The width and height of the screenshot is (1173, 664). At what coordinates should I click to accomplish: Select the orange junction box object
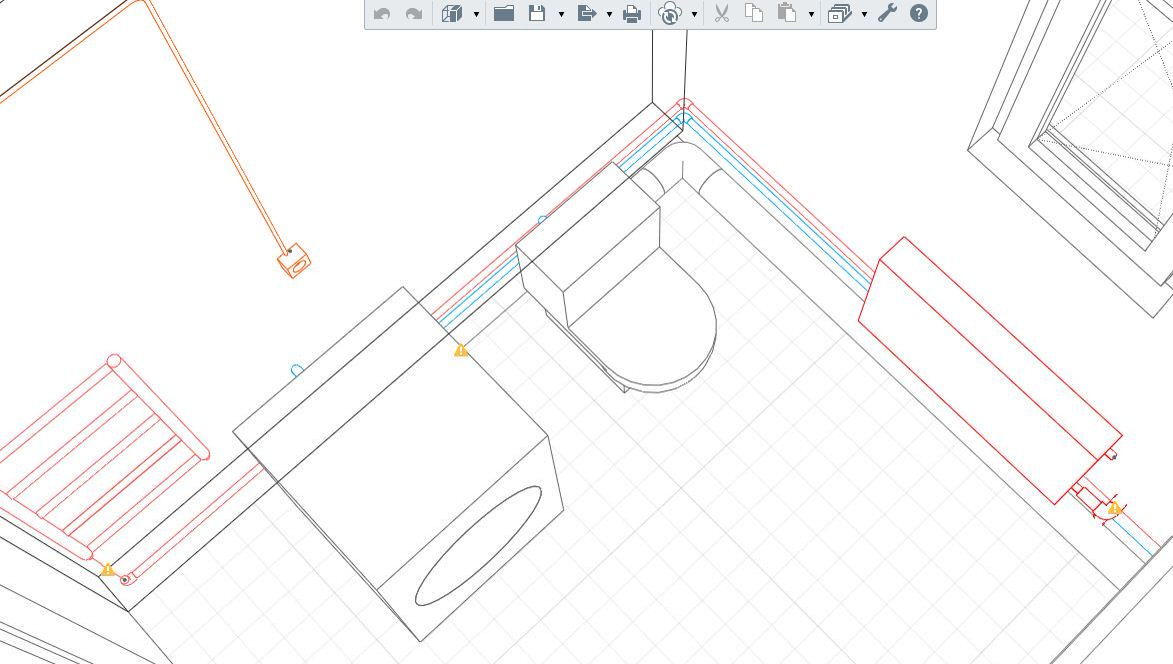(x=294, y=261)
